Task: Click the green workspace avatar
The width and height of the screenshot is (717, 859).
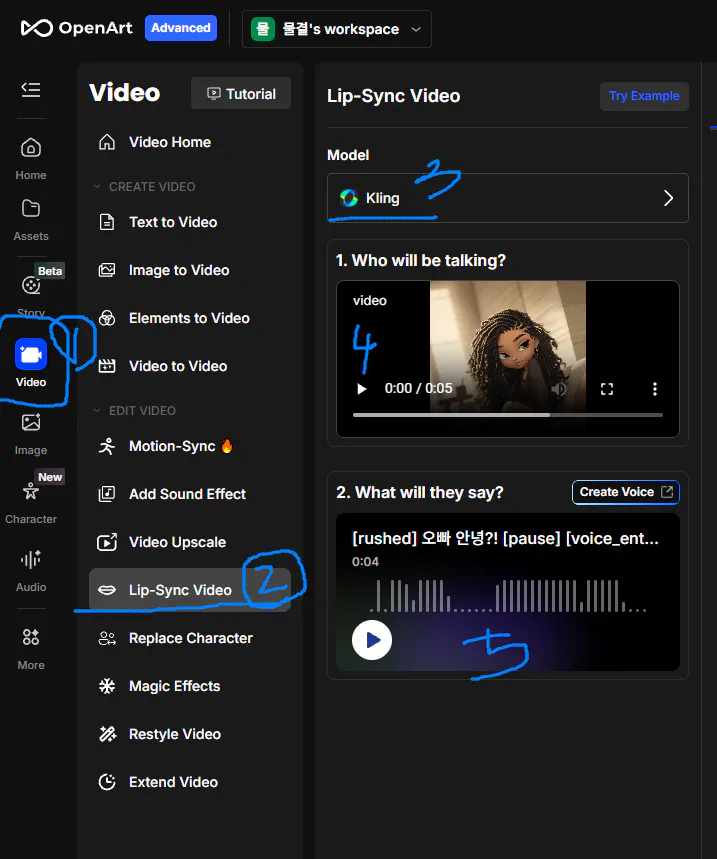Action: coord(262,29)
